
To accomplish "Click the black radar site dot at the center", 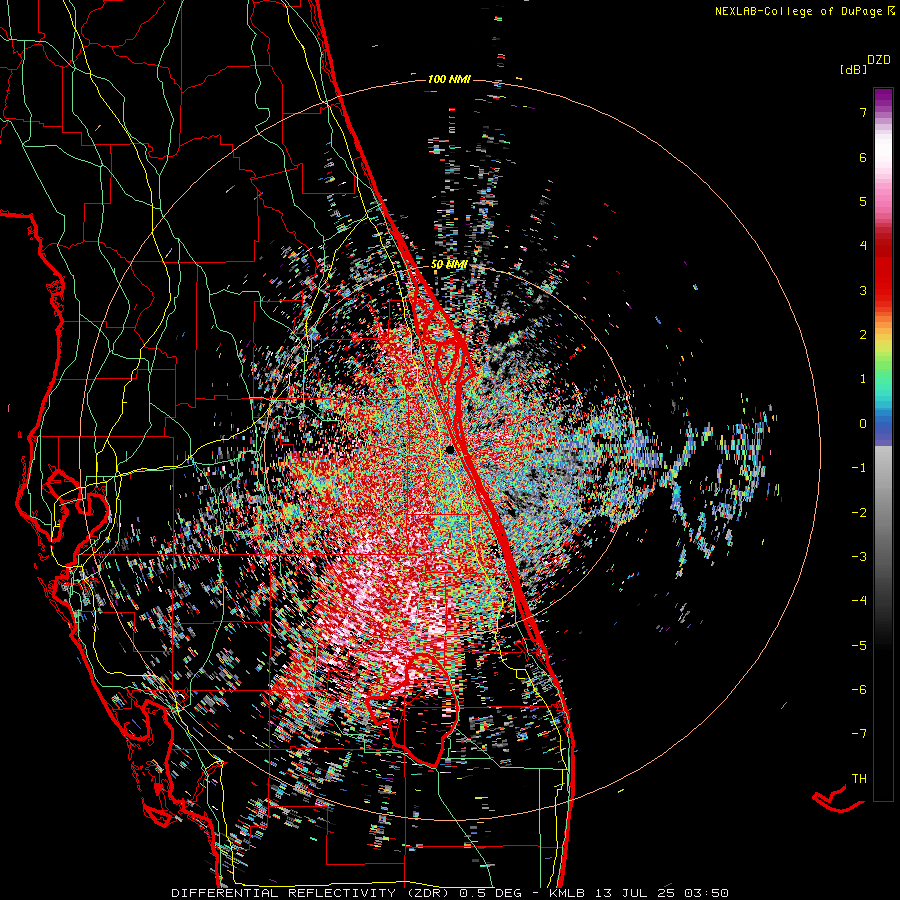I will tap(451, 450).
